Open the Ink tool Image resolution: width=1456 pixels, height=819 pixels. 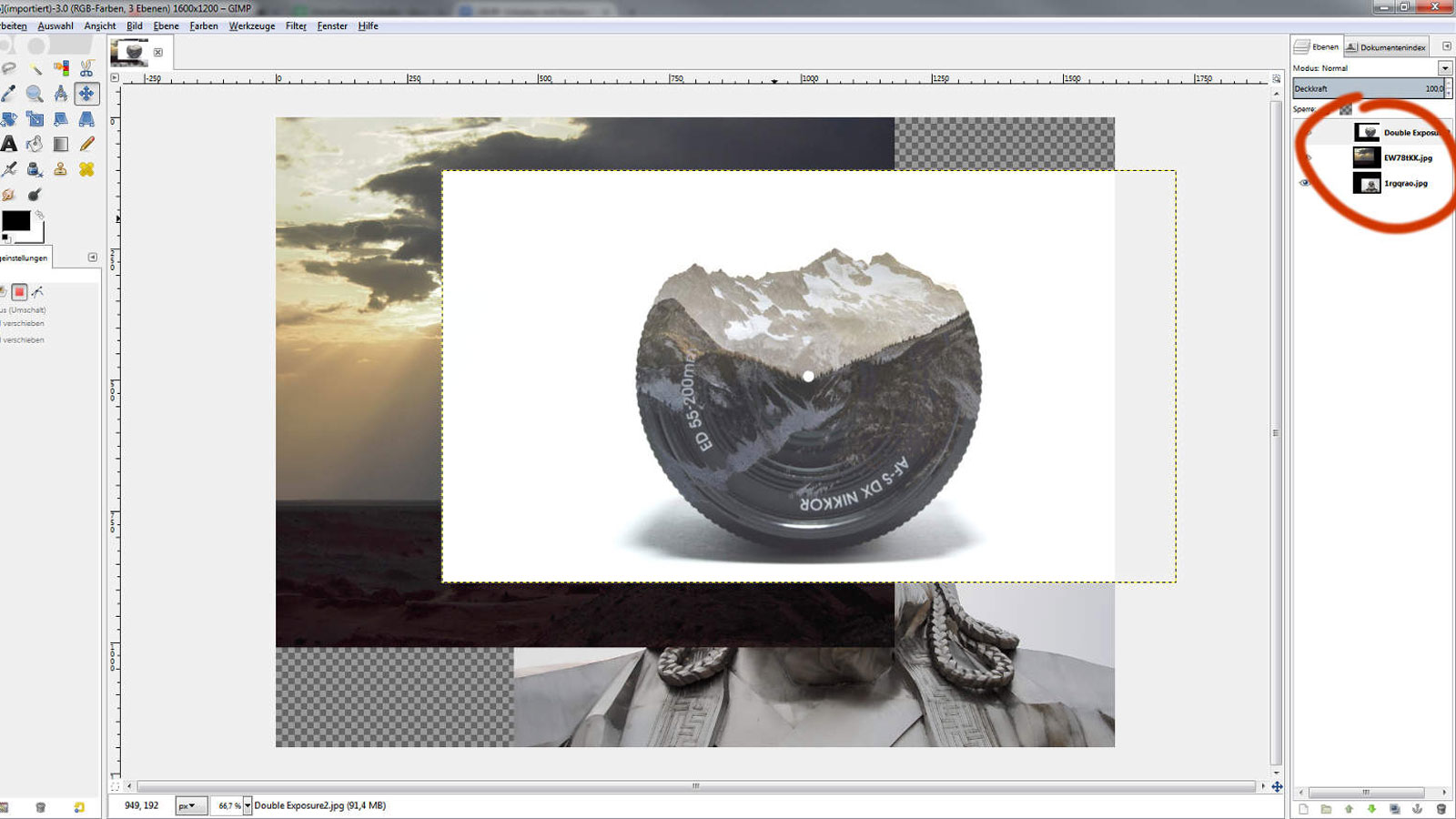pyautogui.click(x=35, y=167)
